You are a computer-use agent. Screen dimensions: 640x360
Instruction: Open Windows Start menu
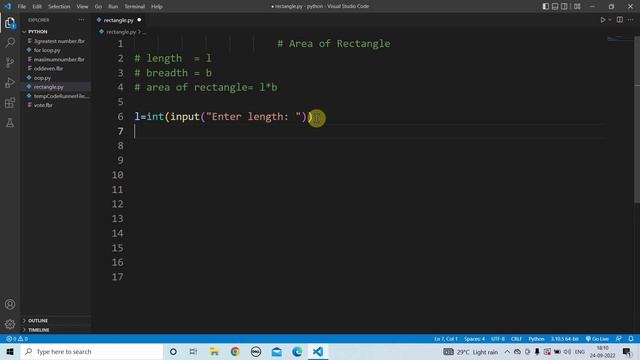10,351
